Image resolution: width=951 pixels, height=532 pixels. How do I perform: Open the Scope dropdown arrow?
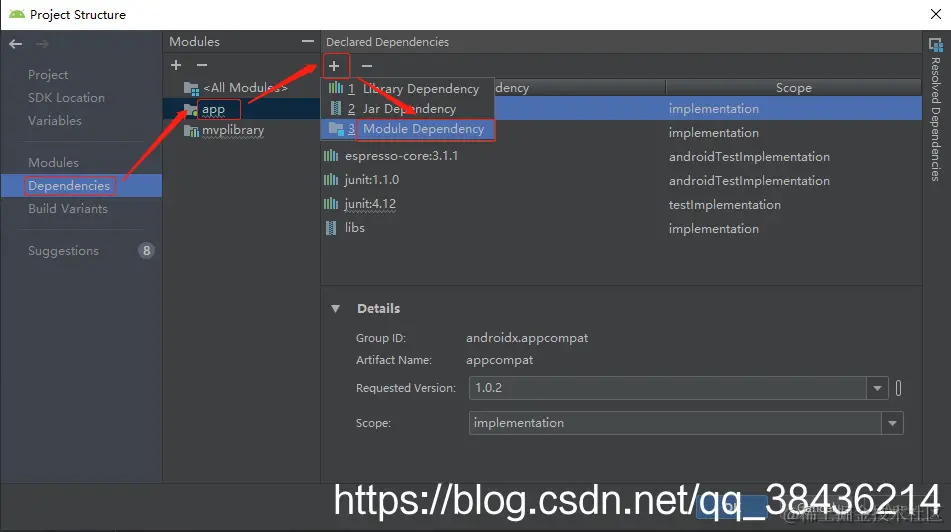pos(892,423)
